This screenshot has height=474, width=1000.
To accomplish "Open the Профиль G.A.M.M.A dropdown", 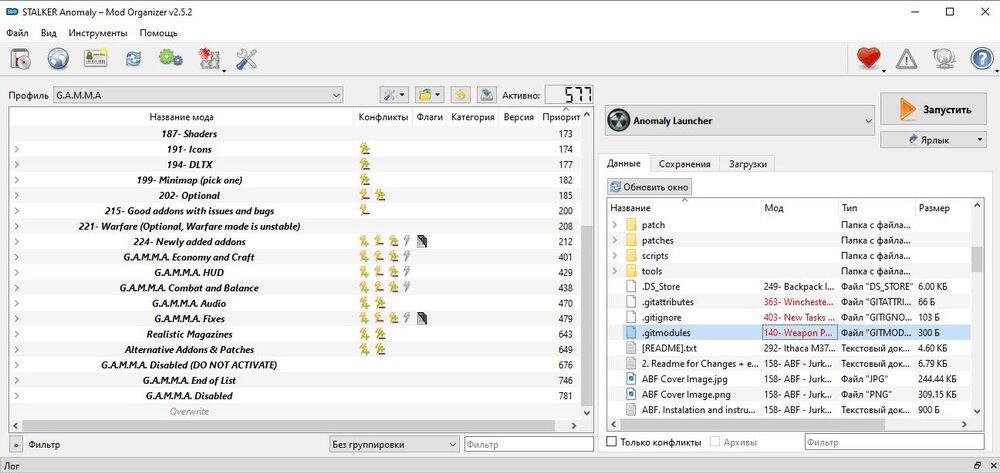I will pos(198,95).
